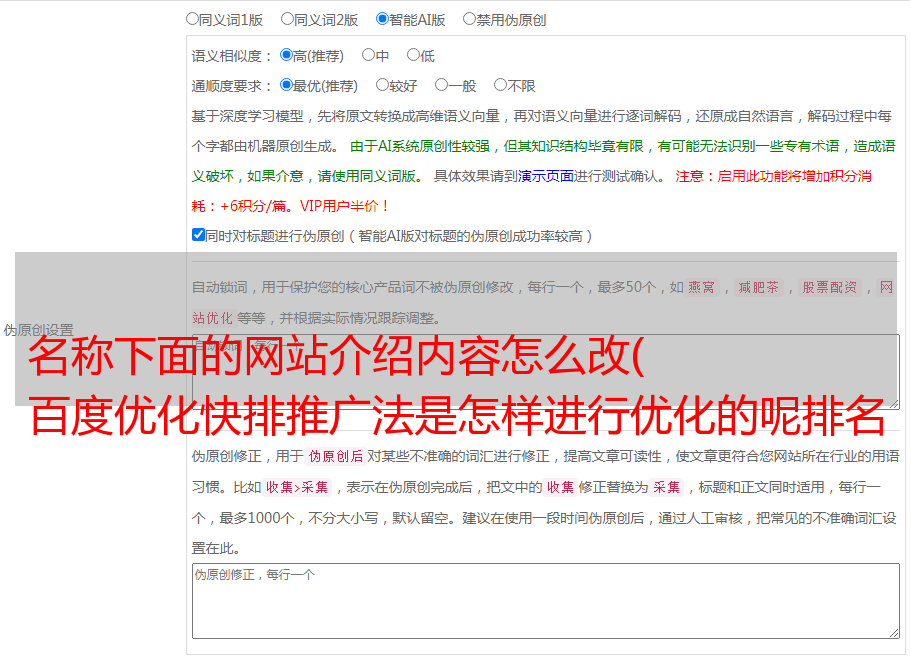Viewport: 911px width, 658px height.
Task: Click the 收集>采集 example tag
Action: pyautogui.click(x=297, y=487)
